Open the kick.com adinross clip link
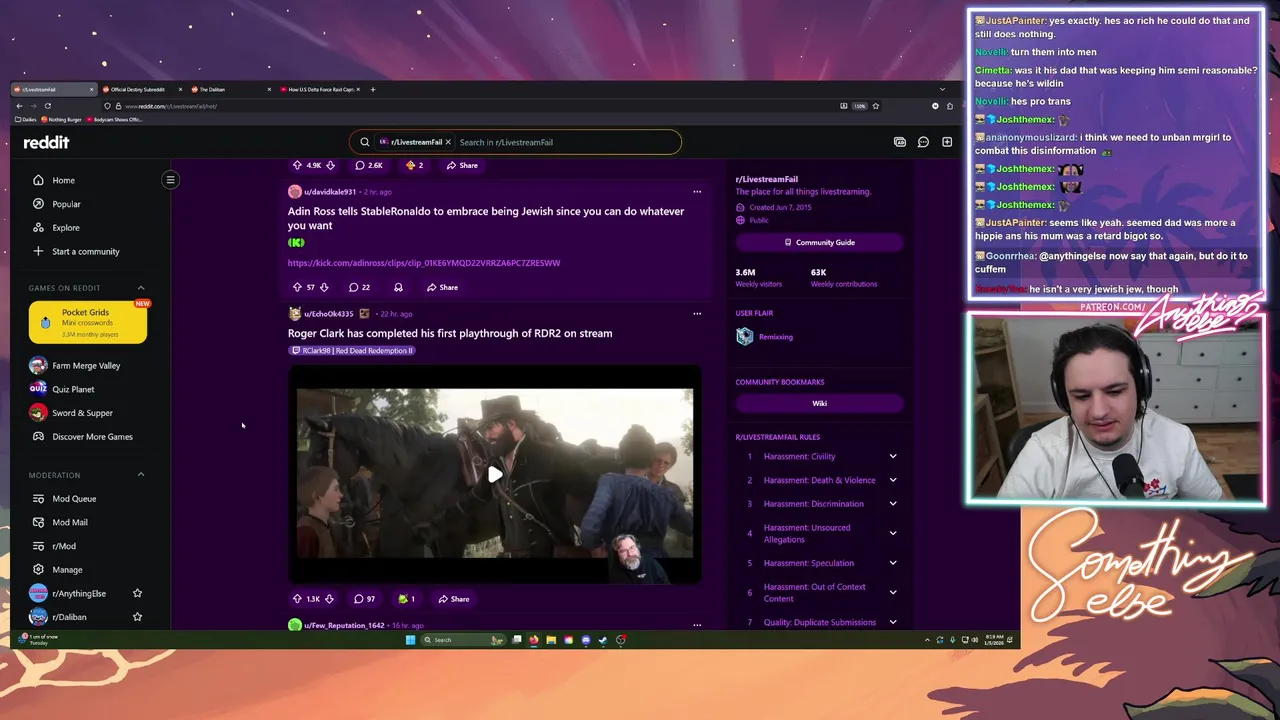Viewport: 1280px width, 720px height. pos(424,263)
